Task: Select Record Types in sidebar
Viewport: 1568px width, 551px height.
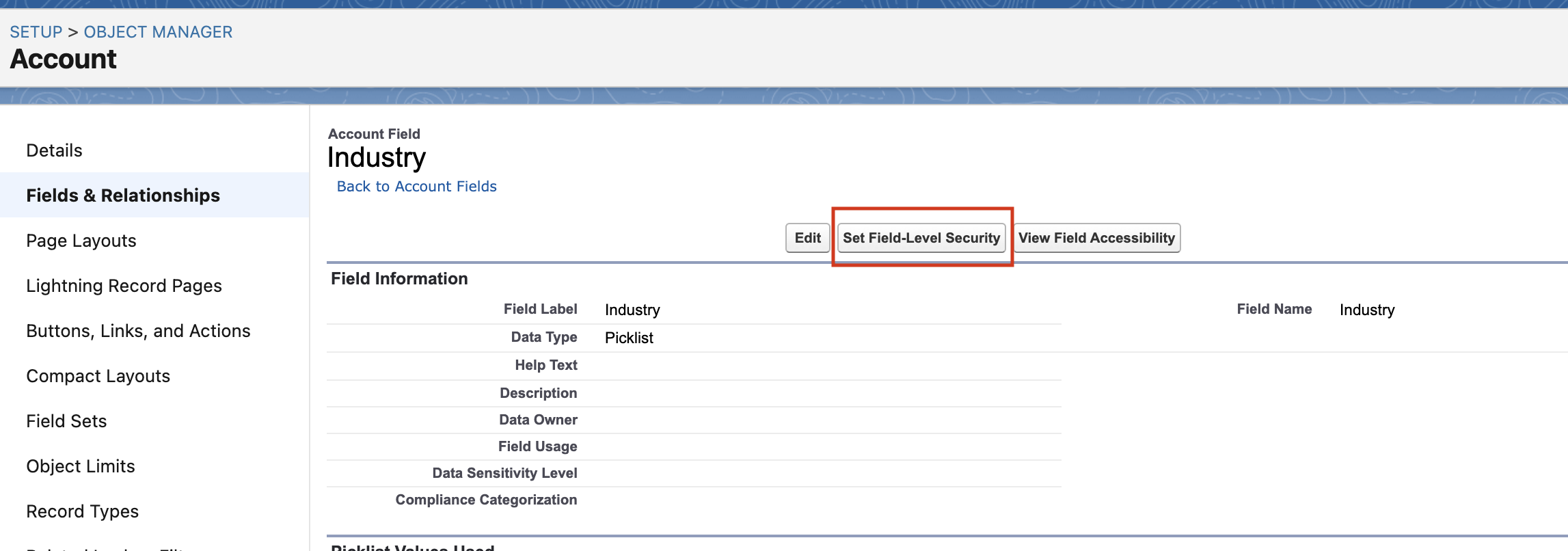Action: coord(82,511)
